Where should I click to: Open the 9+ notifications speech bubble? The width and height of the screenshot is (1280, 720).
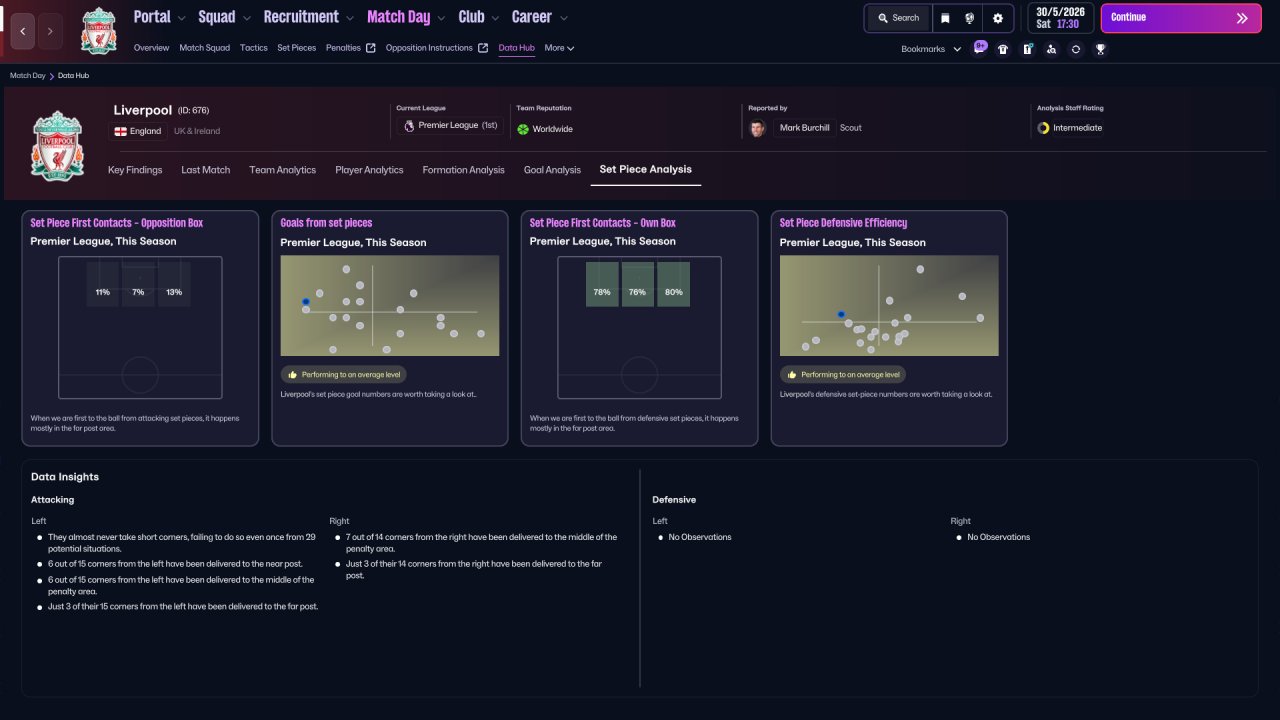pyautogui.click(x=980, y=47)
